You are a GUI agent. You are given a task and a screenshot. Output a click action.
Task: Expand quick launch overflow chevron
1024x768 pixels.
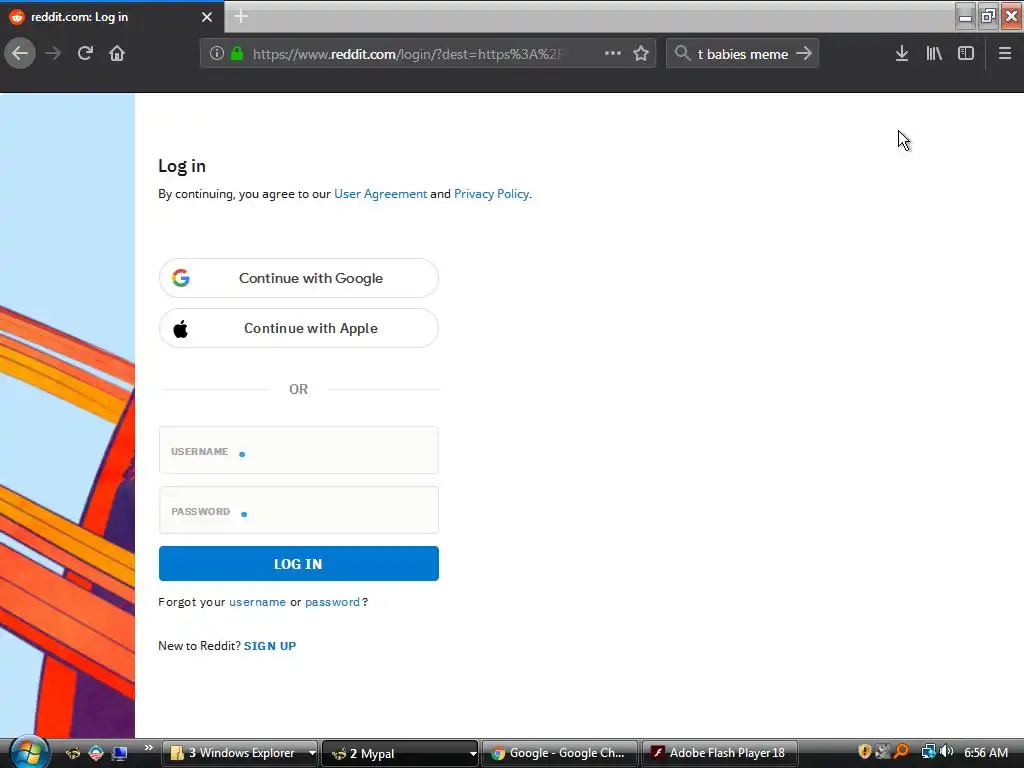(149, 748)
